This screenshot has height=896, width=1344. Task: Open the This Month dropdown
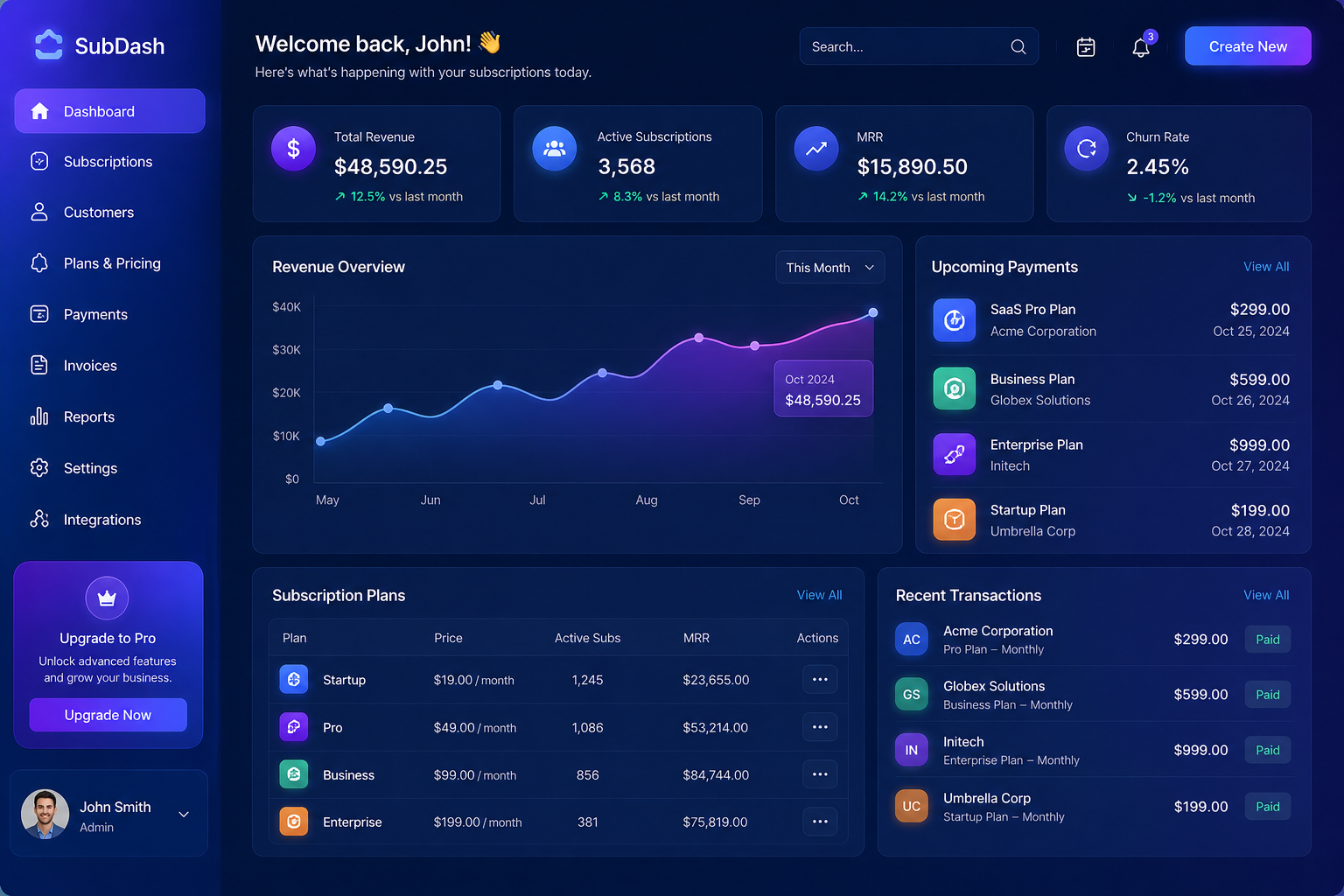[829, 267]
